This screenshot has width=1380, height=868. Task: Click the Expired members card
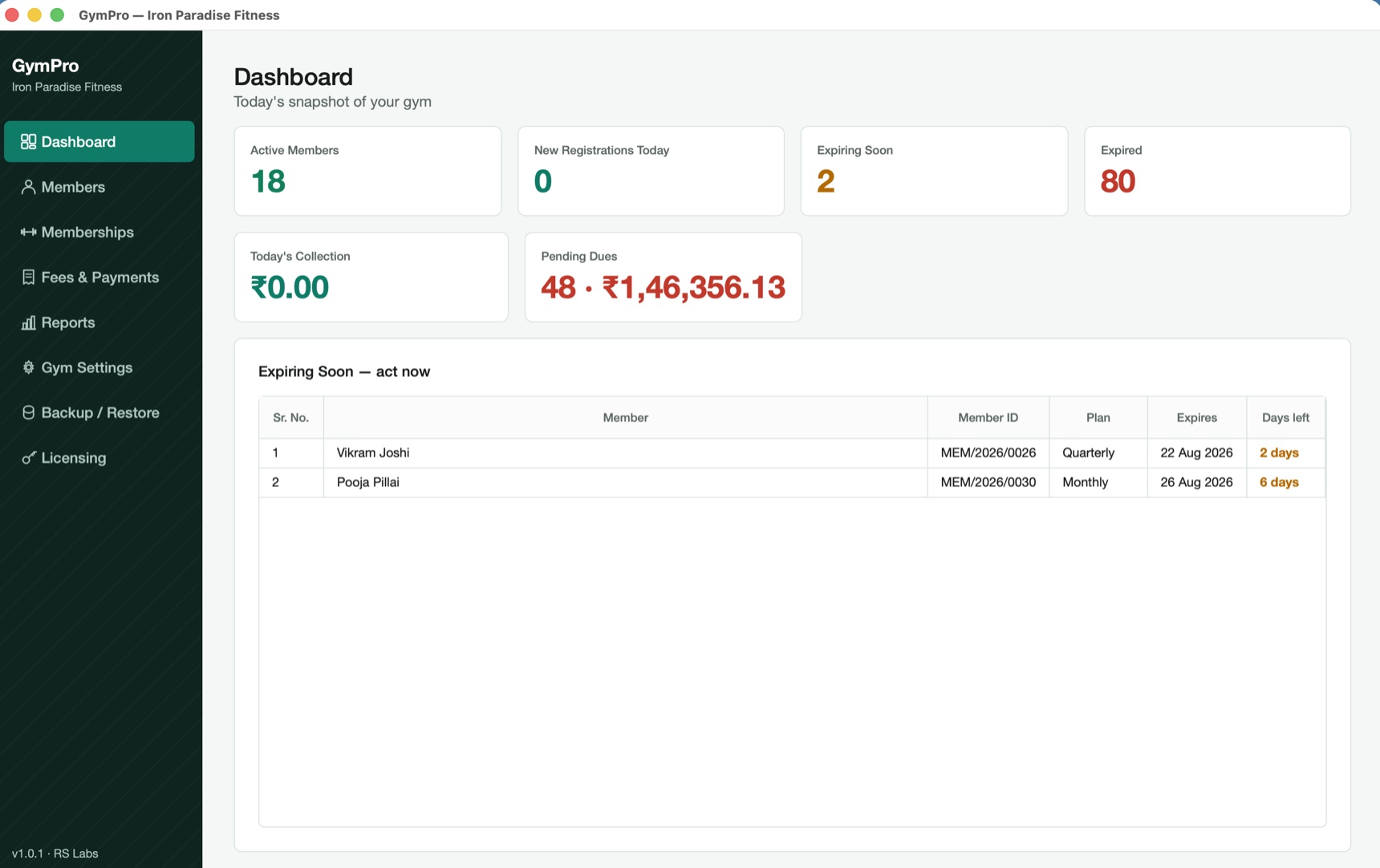(1217, 171)
